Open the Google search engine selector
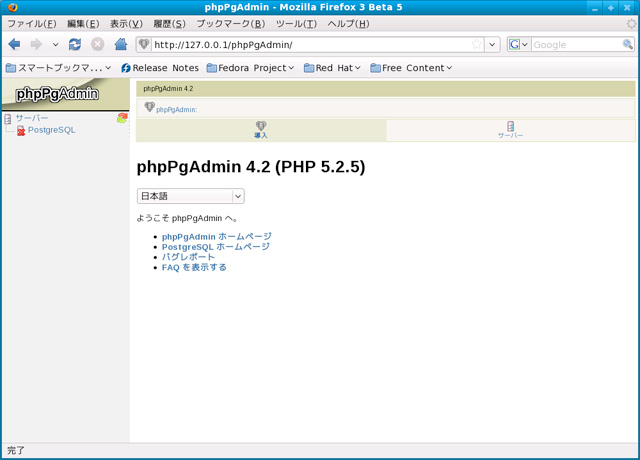 pos(519,44)
